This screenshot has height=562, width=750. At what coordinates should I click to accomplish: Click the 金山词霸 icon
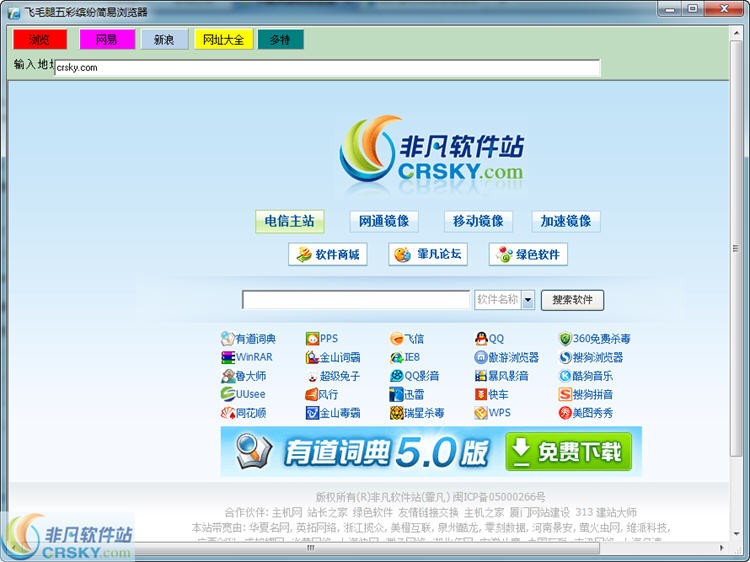(x=312, y=357)
